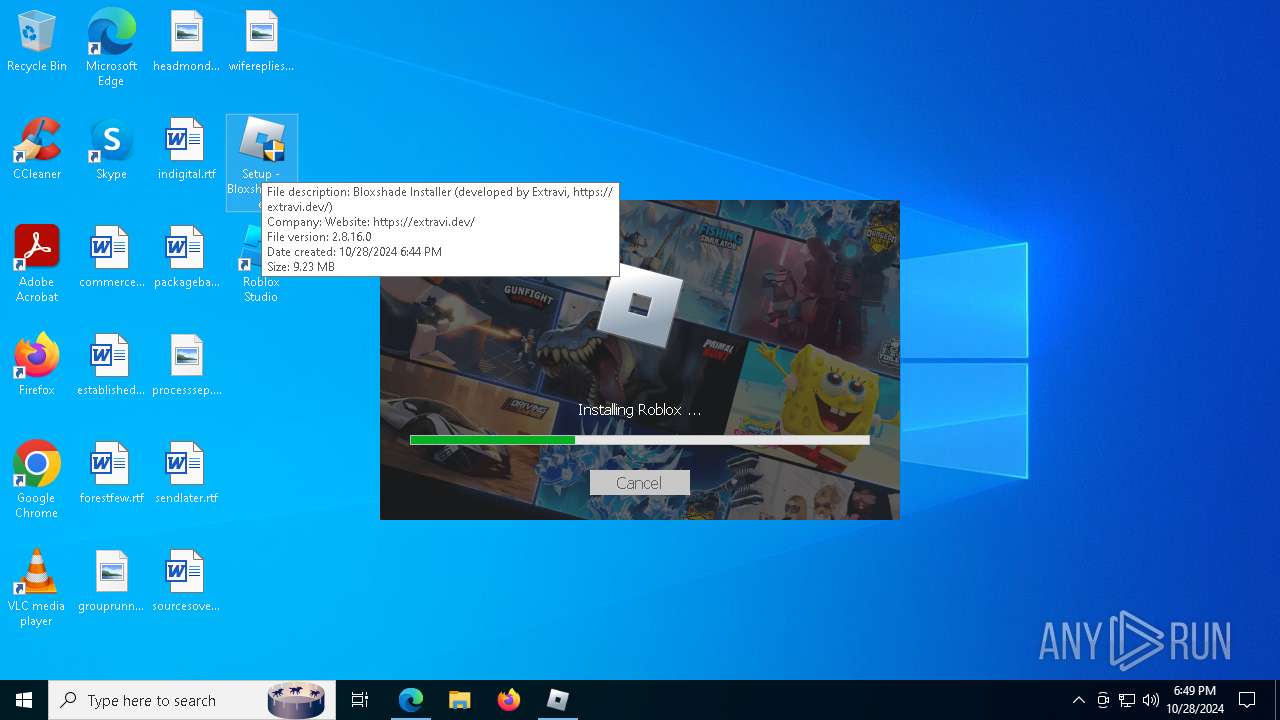Cancel the Roblox installation
Screen dimensions: 1280x720
point(639,483)
